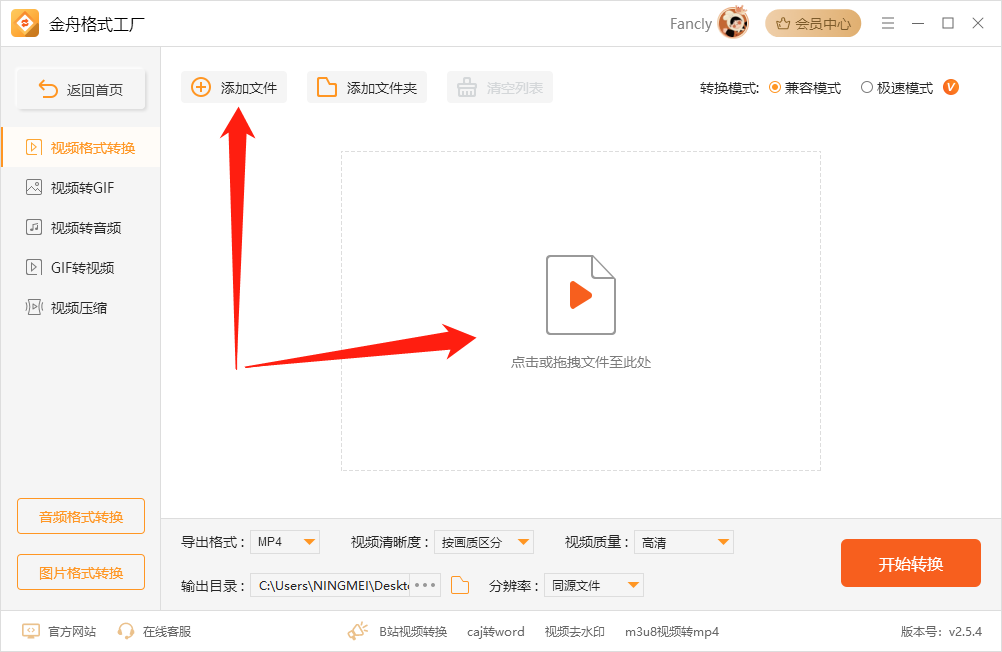Expand the 导出格式 MP4 dropdown

[284, 542]
